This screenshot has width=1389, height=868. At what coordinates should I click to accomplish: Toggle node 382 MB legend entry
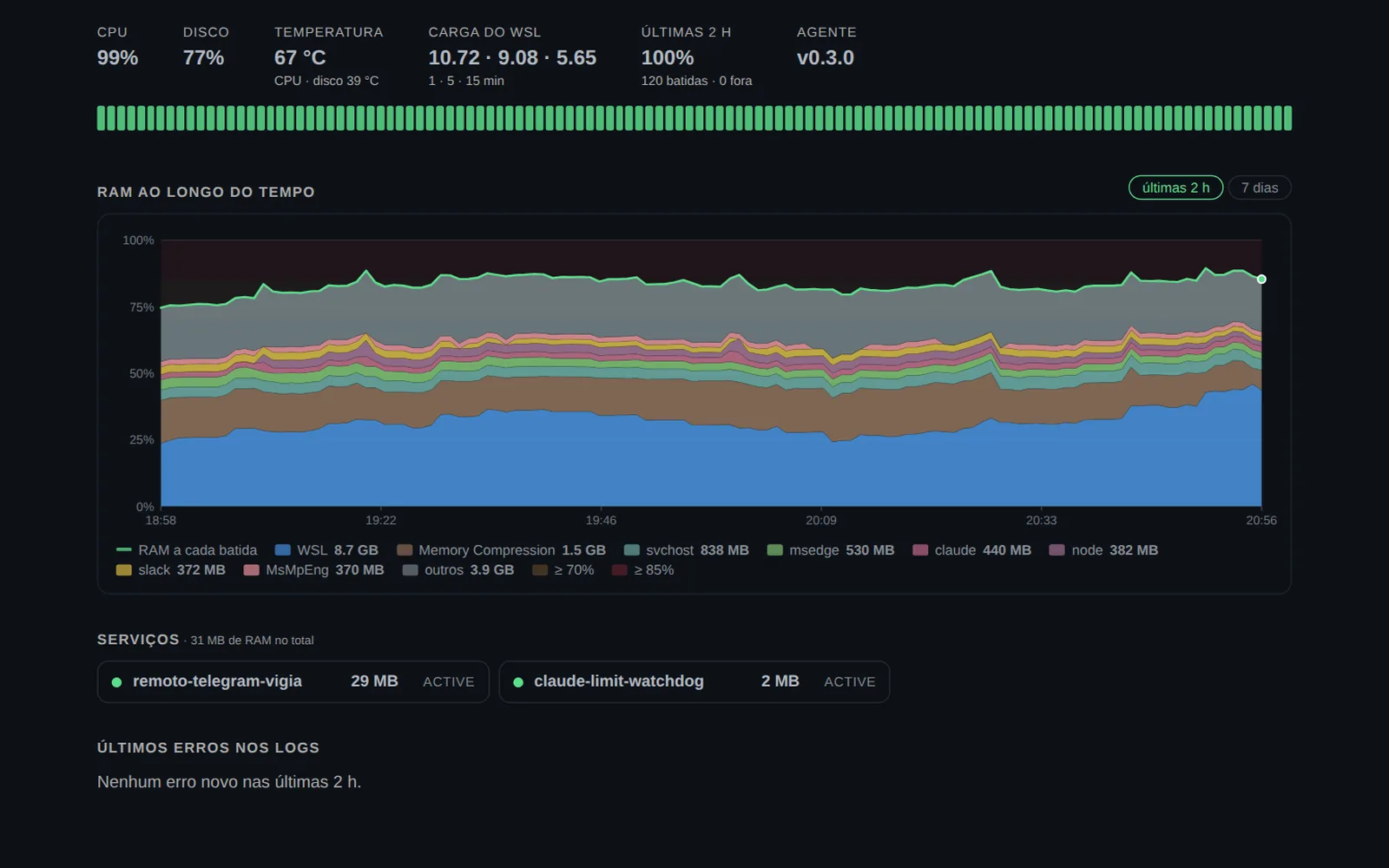[x=1103, y=550]
